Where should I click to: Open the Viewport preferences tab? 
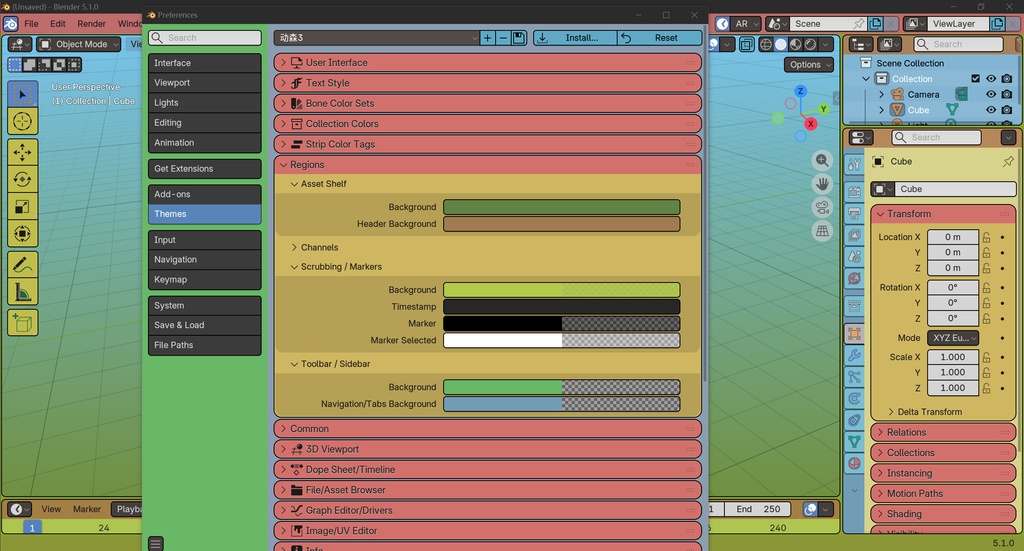204,83
